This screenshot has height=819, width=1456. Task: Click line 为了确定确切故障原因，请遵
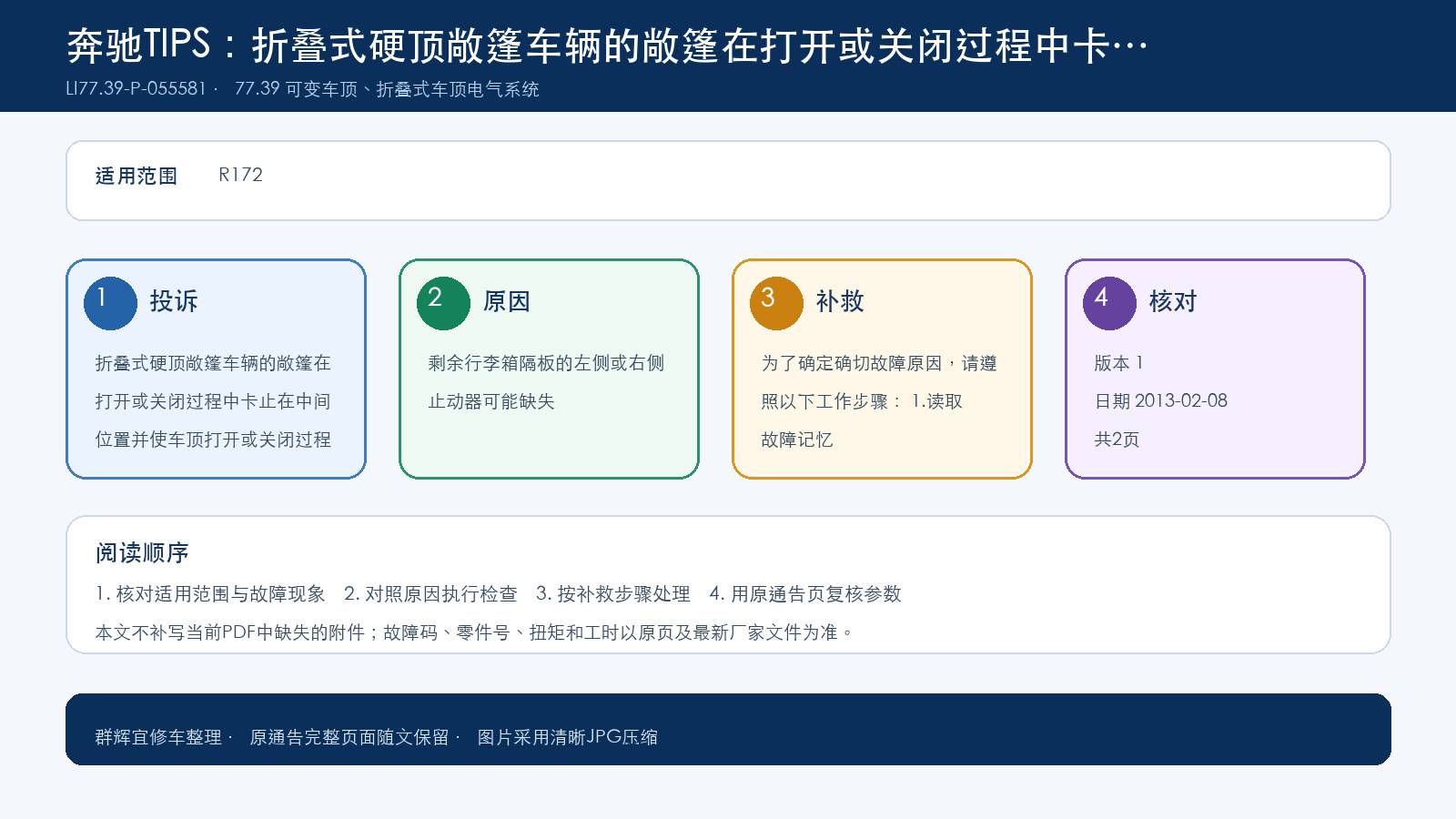coord(879,363)
